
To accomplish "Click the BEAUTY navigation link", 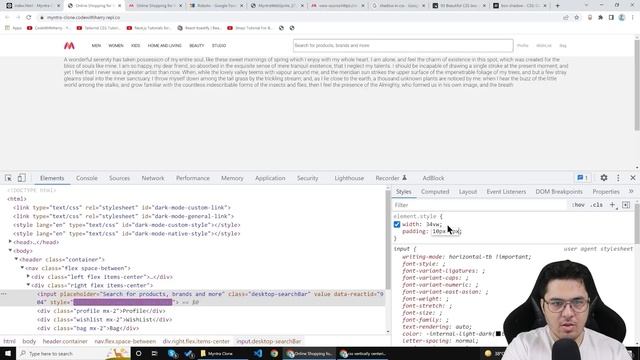I will coord(197,46).
